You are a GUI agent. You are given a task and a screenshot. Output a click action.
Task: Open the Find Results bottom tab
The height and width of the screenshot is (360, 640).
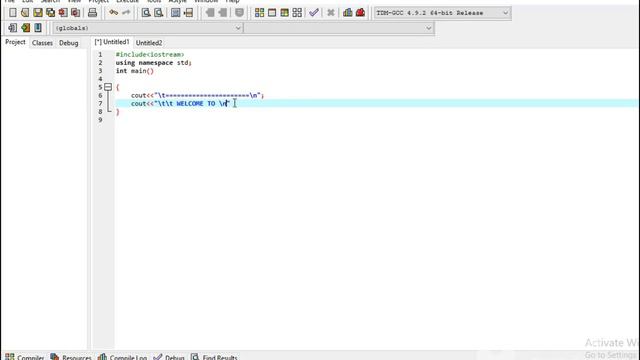coord(214,357)
